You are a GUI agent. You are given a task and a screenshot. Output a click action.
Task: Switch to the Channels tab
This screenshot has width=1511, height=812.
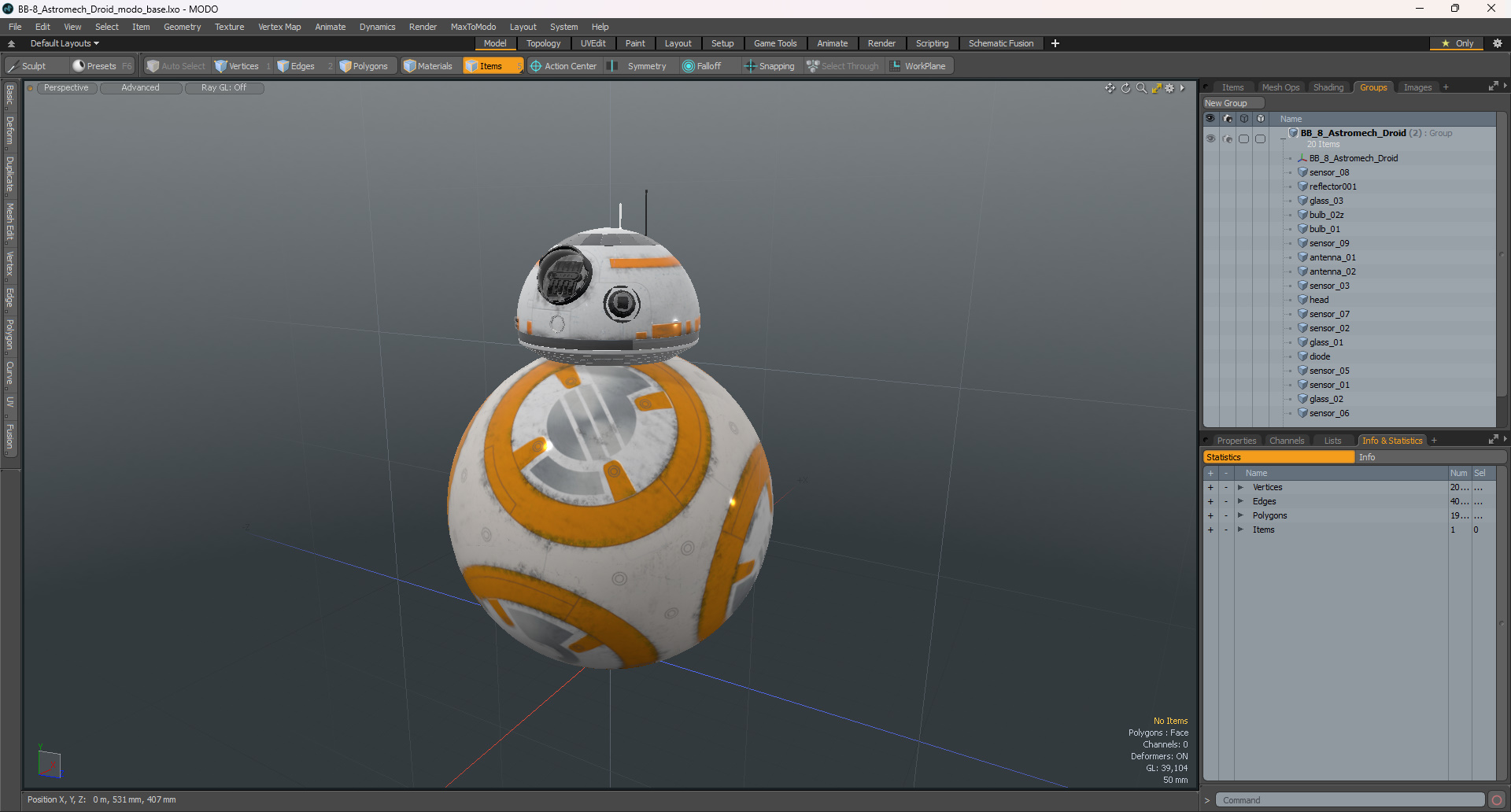pyautogui.click(x=1287, y=441)
